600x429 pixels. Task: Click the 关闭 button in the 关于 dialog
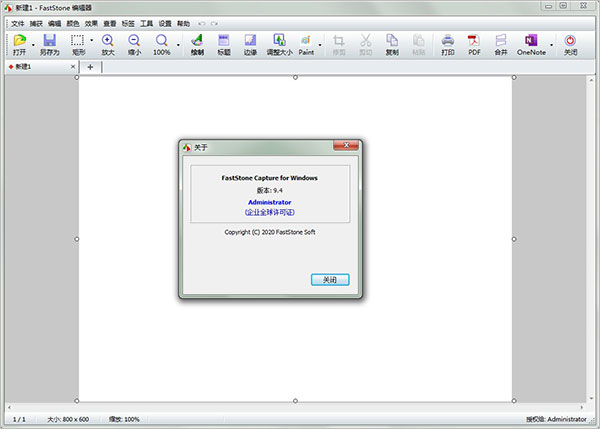point(330,280)
